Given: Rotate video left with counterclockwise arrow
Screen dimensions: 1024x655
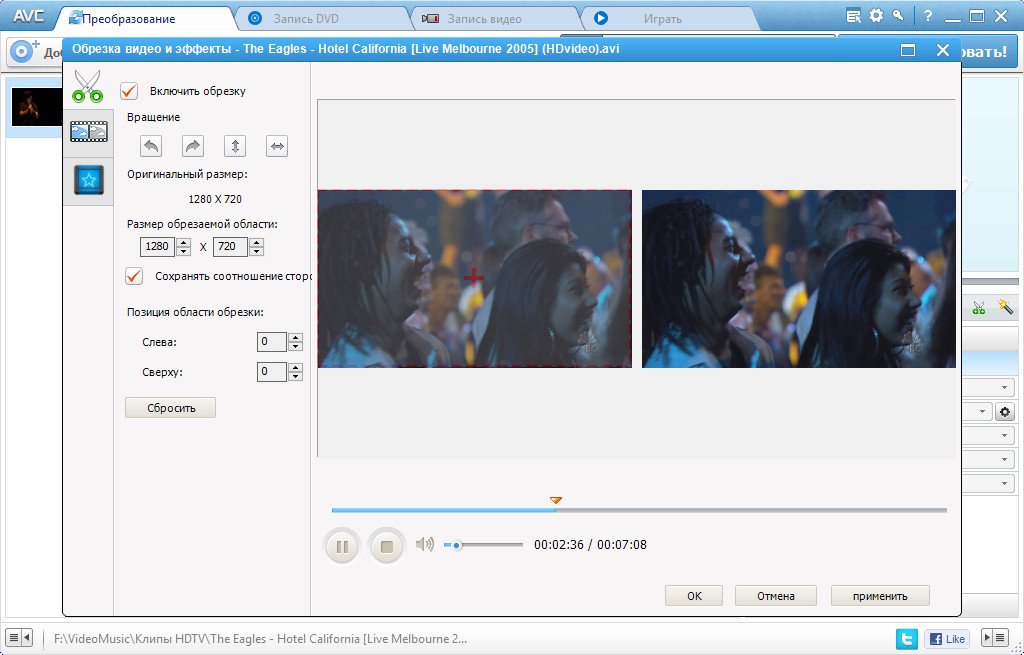Looking at the screenshot, I should point(150,147).
